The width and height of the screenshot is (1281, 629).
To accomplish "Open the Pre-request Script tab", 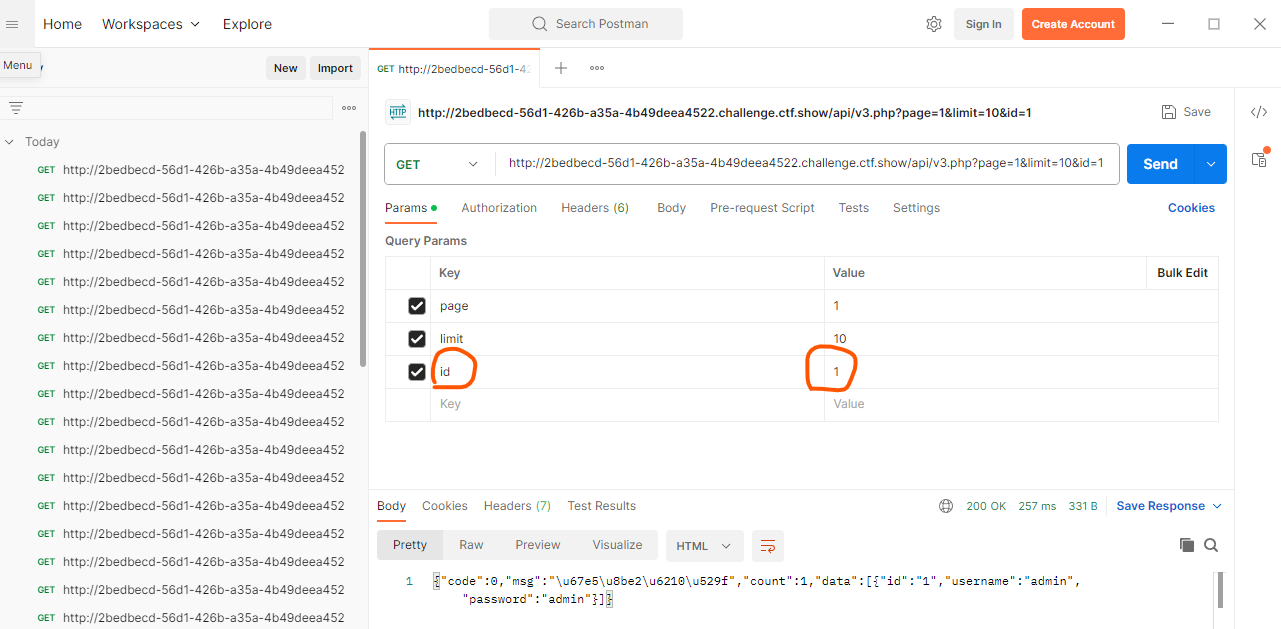I will [762, 208].
